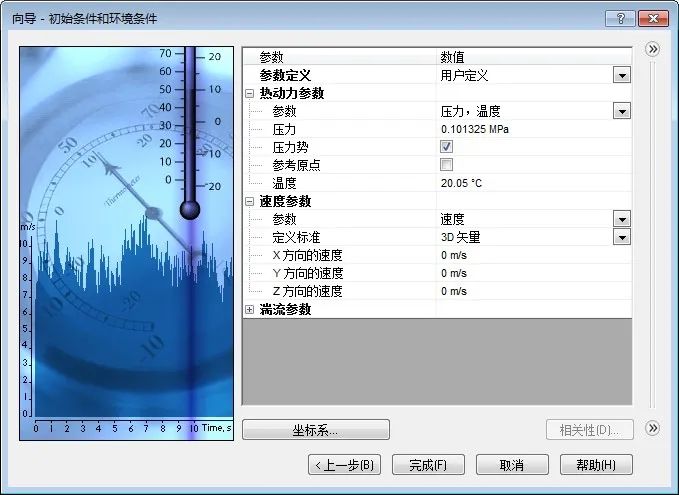Click the help question mark title button
This screenshot has height=495, width=679.
tap(620, 18)
